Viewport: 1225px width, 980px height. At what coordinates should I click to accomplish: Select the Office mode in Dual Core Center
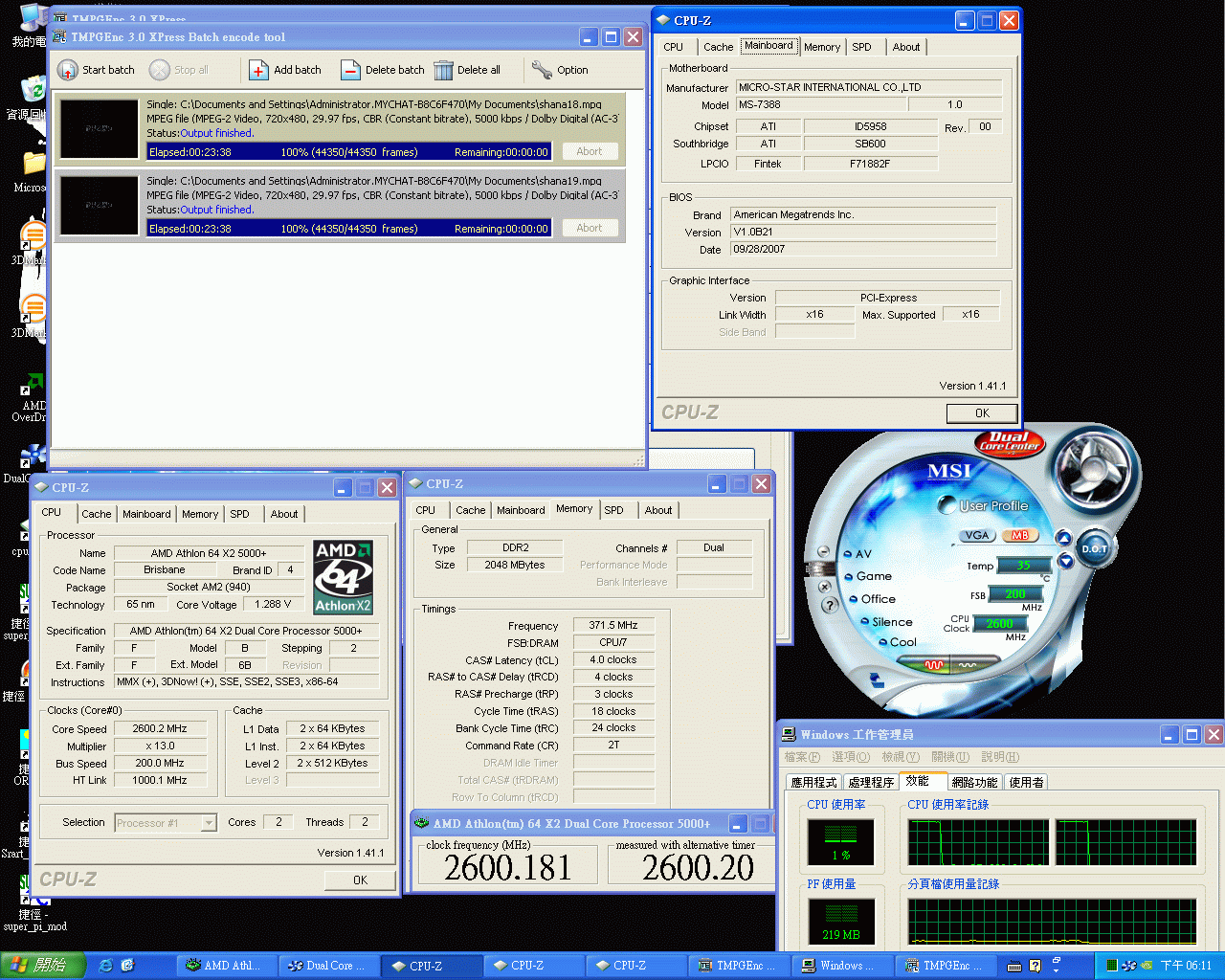(x=873, y=599)
